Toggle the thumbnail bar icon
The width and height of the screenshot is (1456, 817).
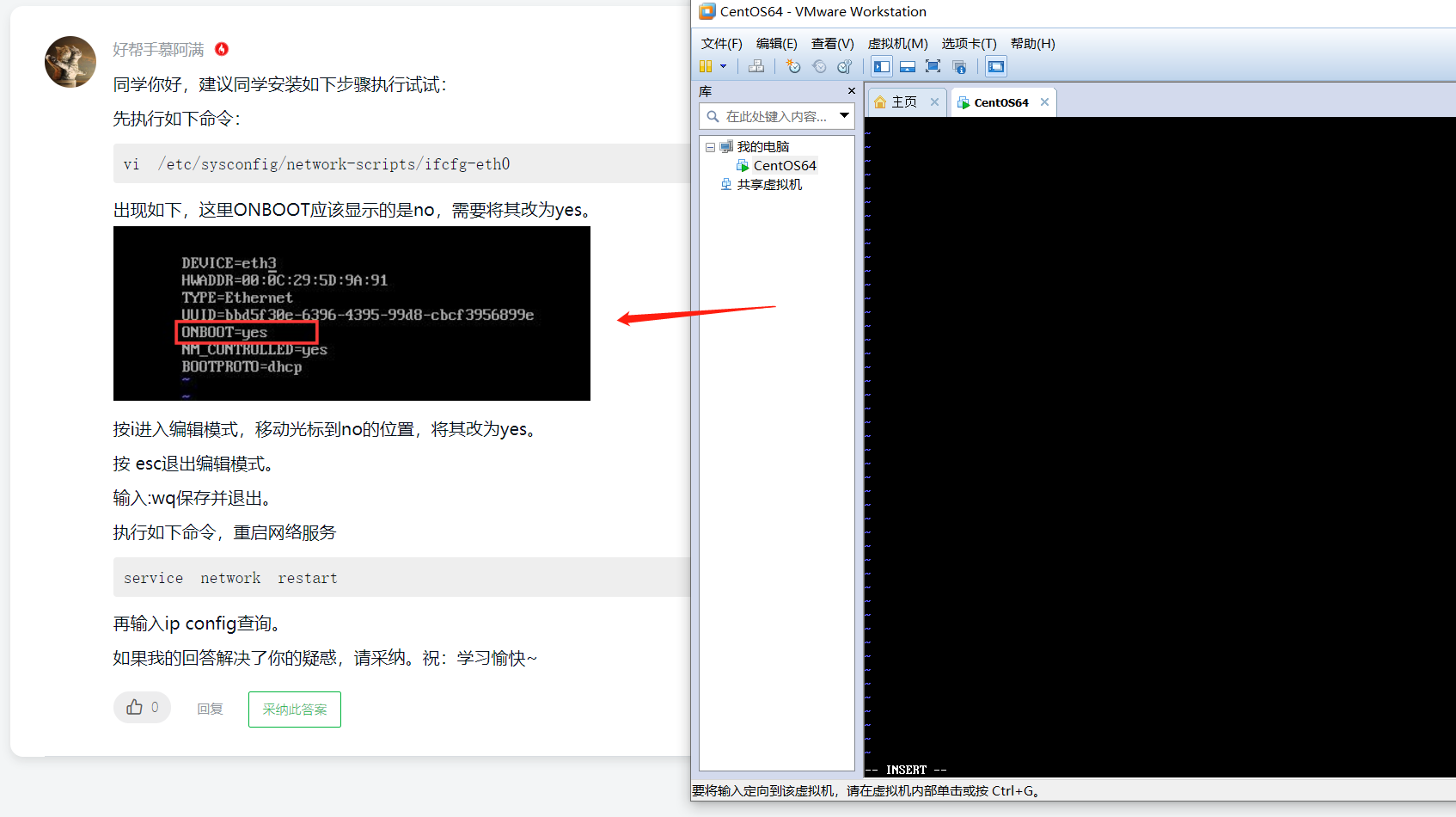[x=908, y=66]
